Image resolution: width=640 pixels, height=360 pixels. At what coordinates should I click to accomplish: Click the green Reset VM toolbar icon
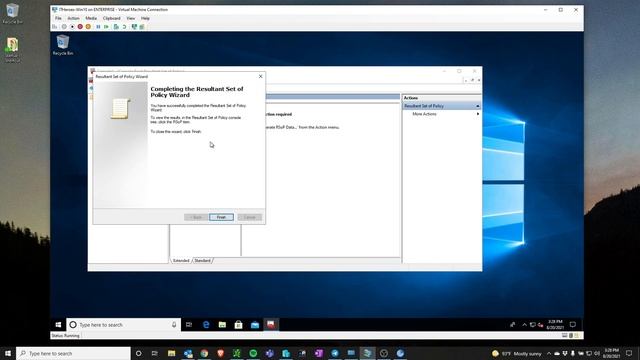coord(107,27)
